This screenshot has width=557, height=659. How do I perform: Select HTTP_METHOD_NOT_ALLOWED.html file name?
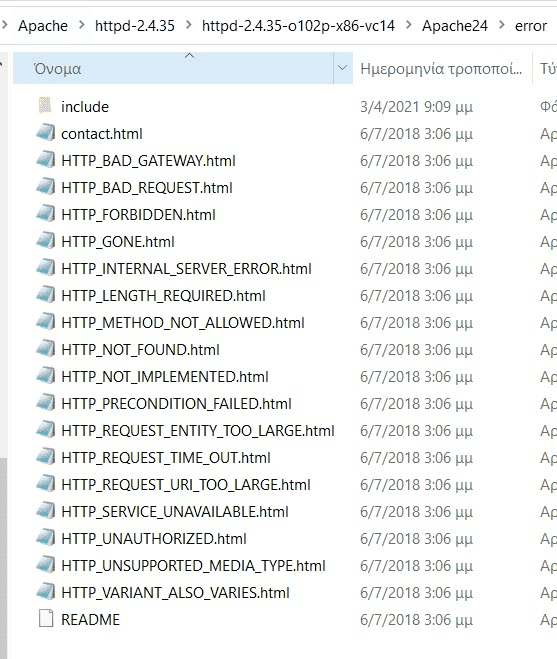click(x=183, y=323)
